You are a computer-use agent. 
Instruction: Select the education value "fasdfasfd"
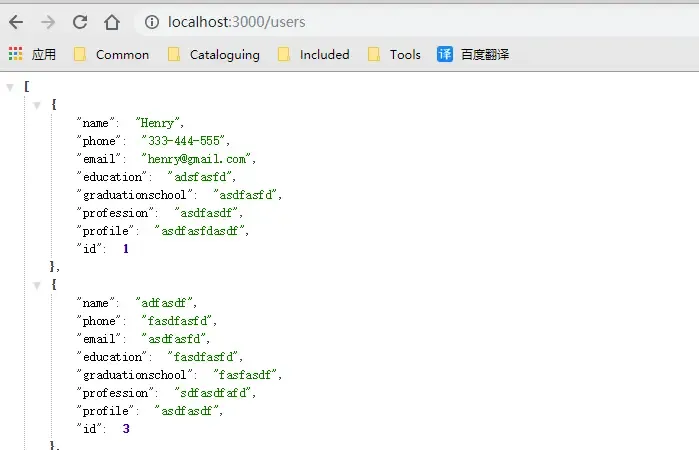[x=203, y=357]
